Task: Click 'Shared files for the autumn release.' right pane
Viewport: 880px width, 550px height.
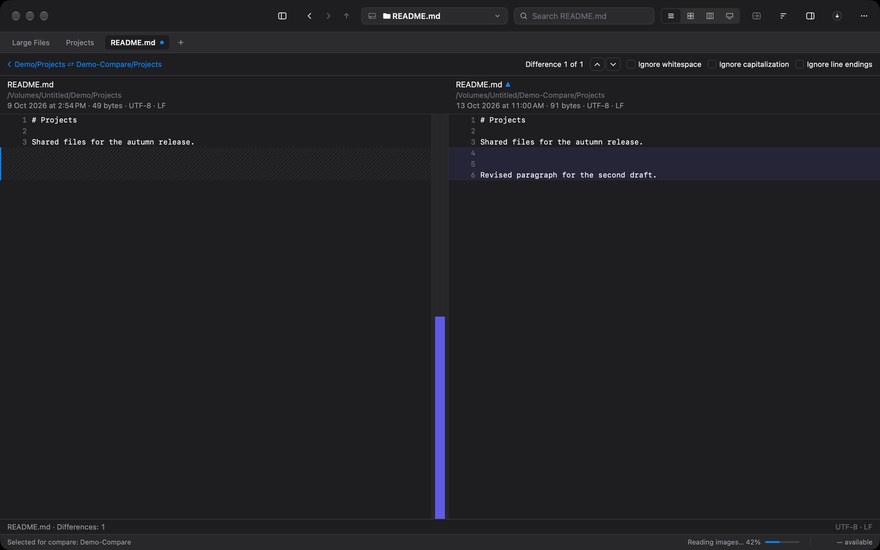Action: point(561,142)
